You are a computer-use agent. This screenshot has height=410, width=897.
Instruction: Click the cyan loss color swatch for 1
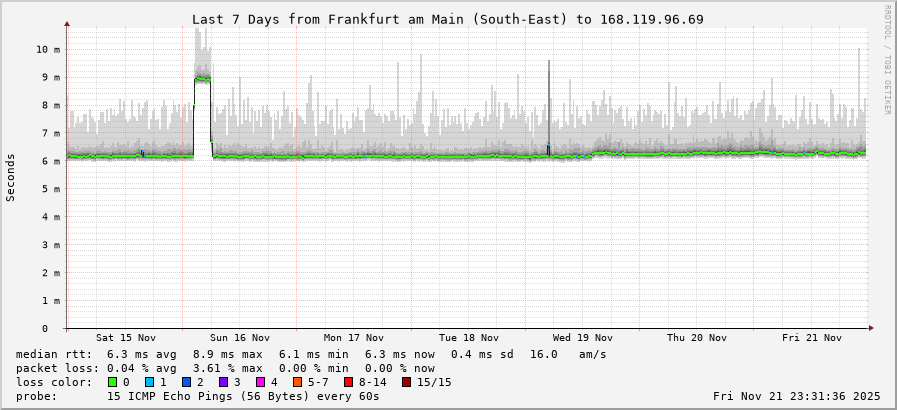coord(150,382)
